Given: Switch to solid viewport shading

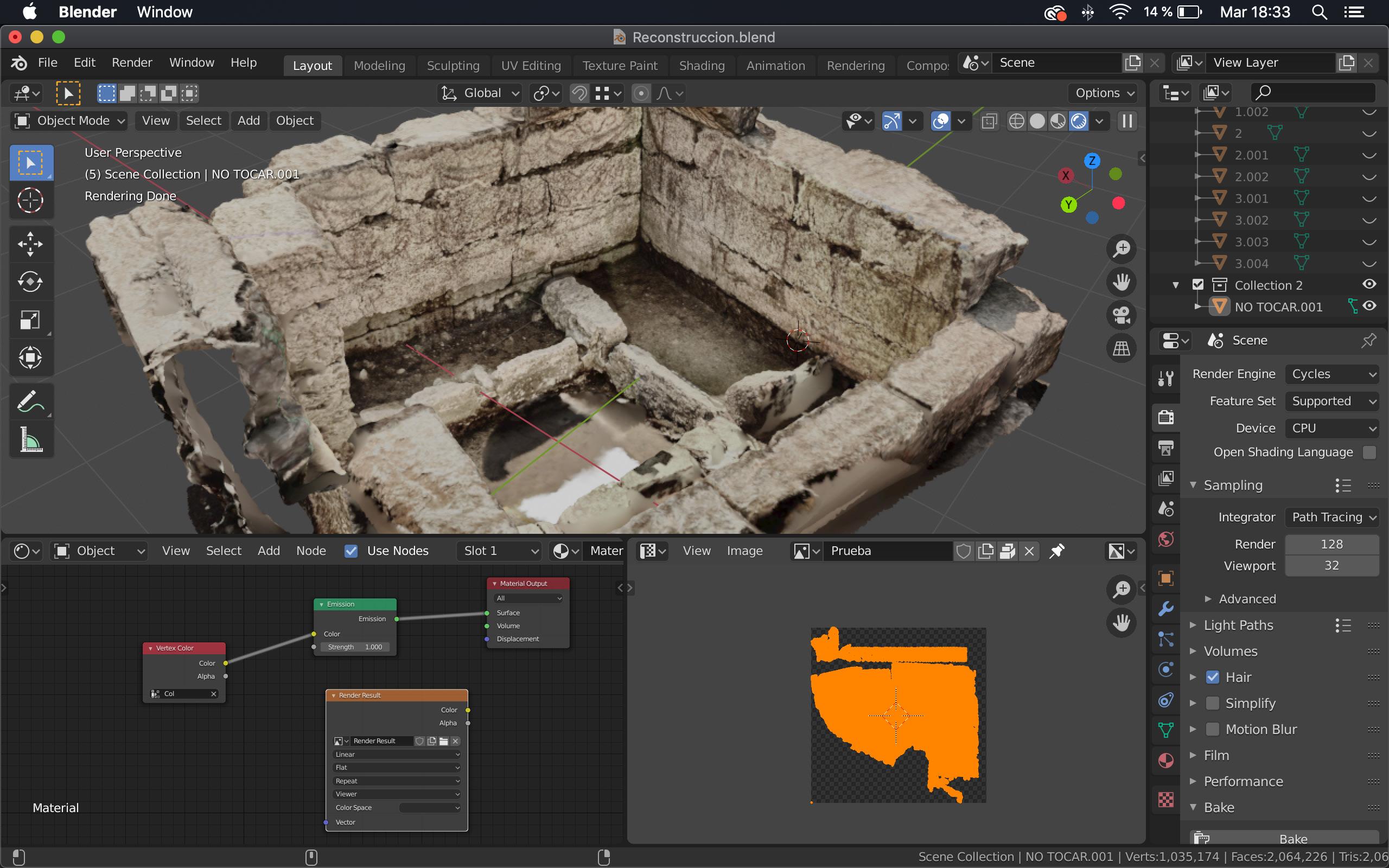Looking at the screenshot, I should (x=1037, y=121).
